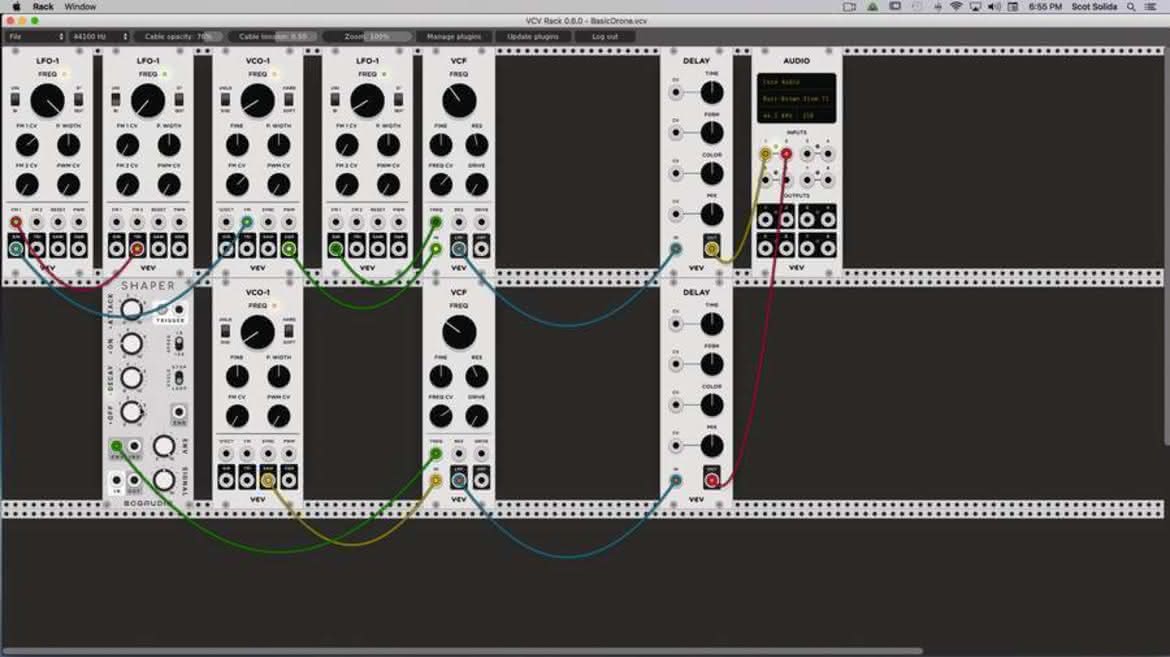Click red TRI output jack on second LFO-1
This screenshot has width=1170, height=657.
tap(137, 249)
